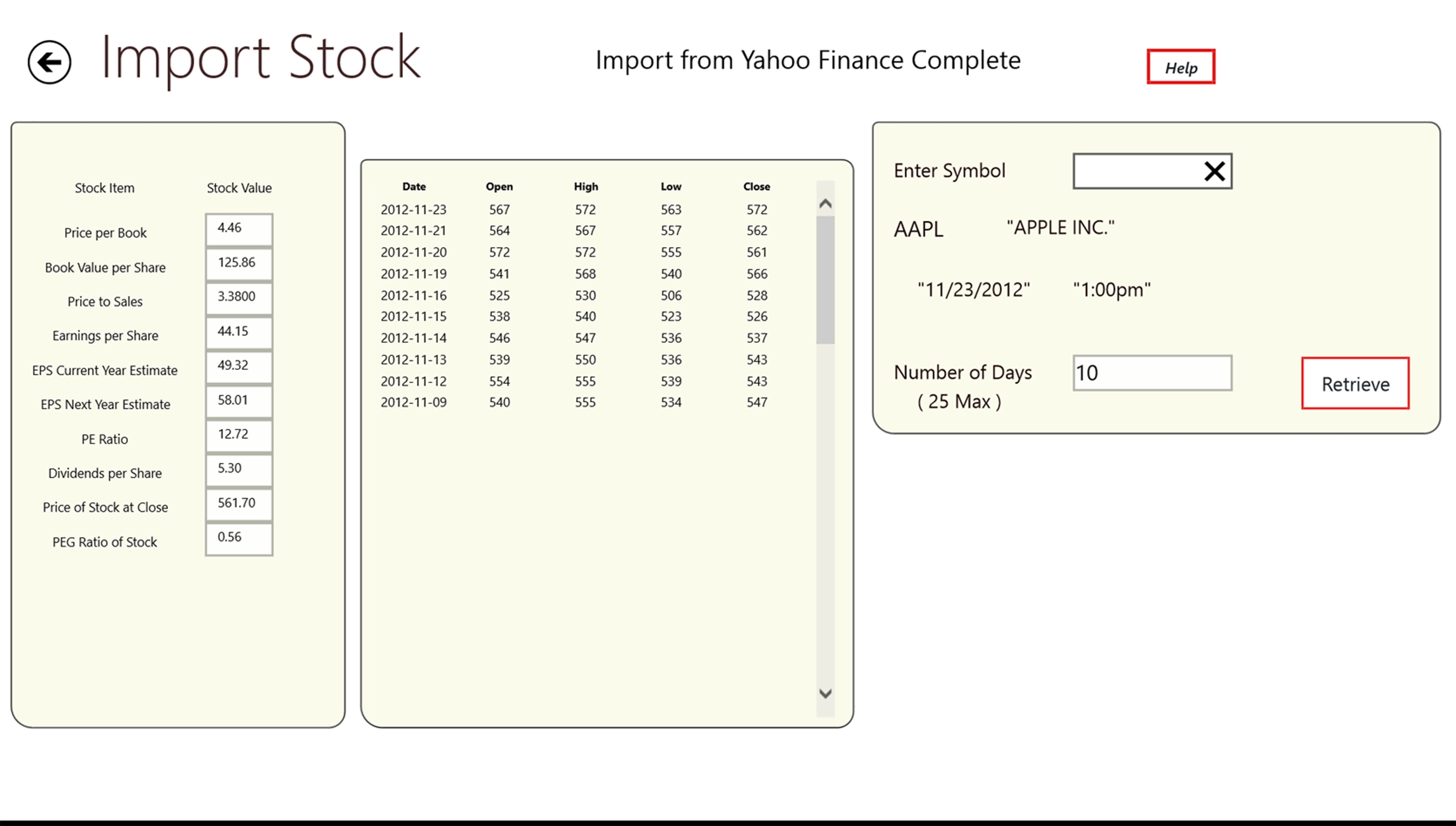Select the 2012-11-23 price row

tap(573, 209)
